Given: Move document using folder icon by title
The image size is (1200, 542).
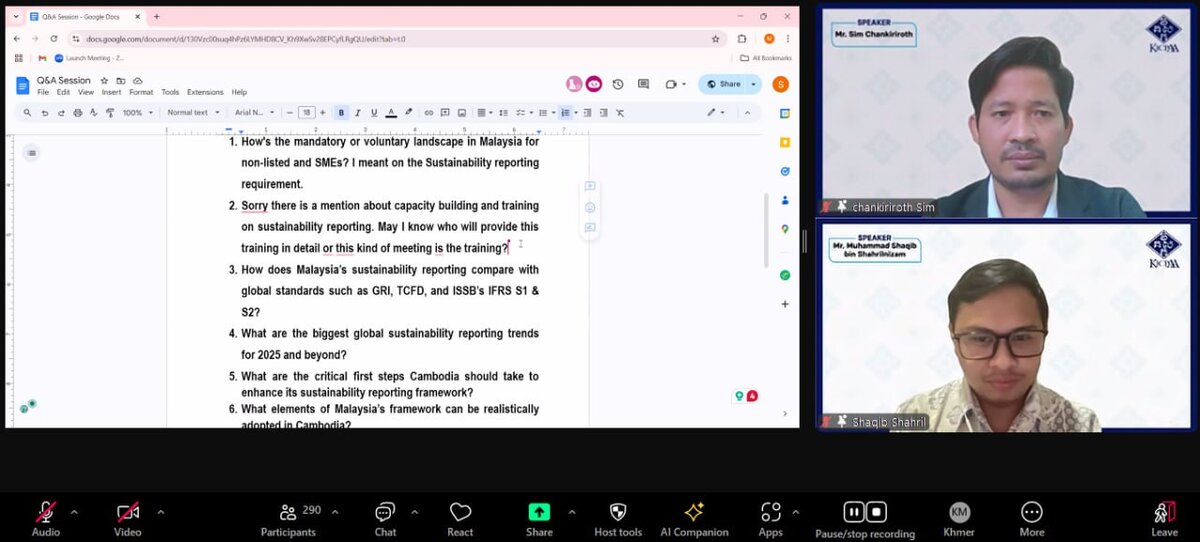Looking at the screenshot, I should tap(120, 80).
